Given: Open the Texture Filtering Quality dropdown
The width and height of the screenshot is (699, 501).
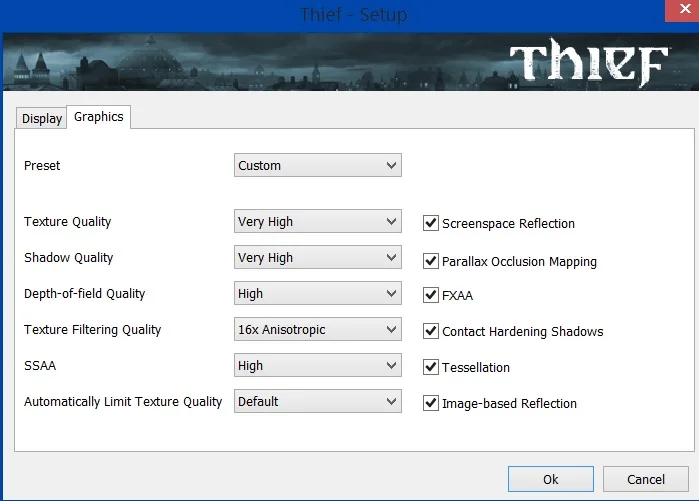Looking at the screenshot, I should pyautogui.click(x=317, y=329).
